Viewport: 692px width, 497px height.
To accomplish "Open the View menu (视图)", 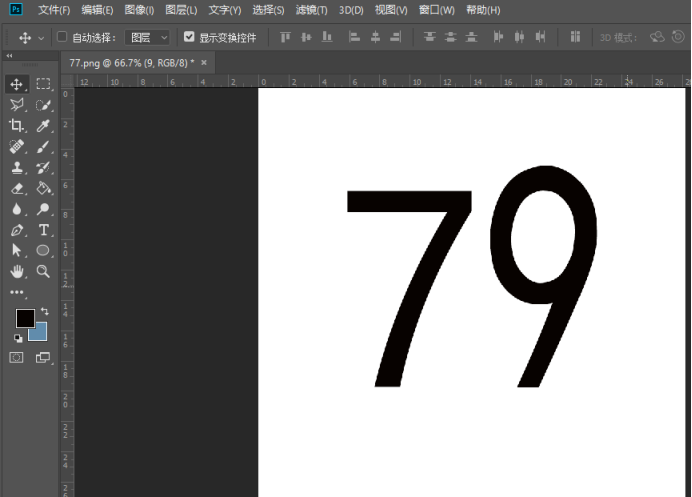I will (x=391, y=10).
